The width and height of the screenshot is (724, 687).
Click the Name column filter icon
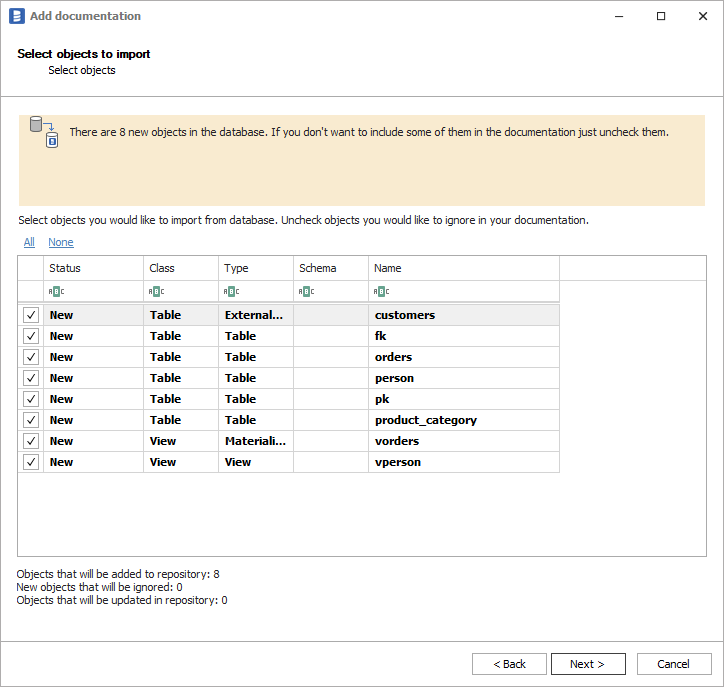tap(381, 292)
